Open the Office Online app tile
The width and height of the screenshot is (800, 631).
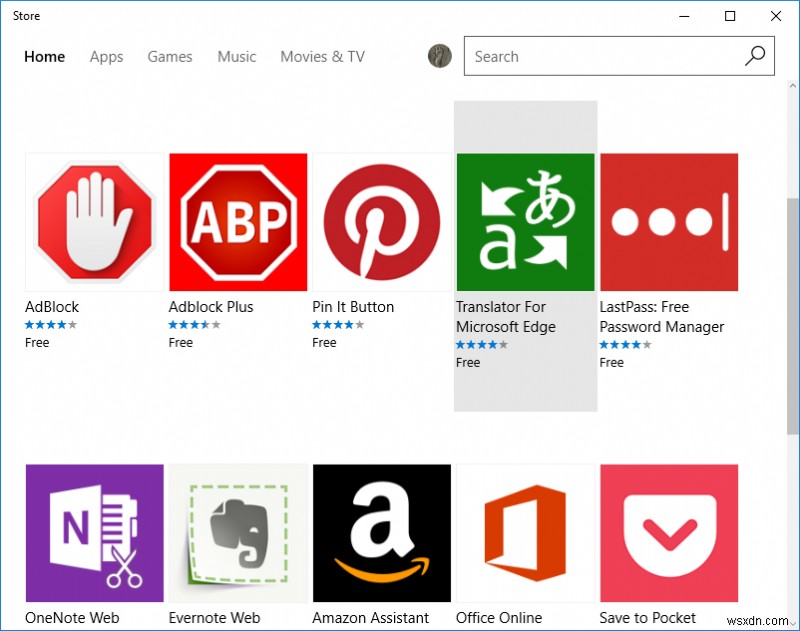pyautogui.click(x=525, y=532)
